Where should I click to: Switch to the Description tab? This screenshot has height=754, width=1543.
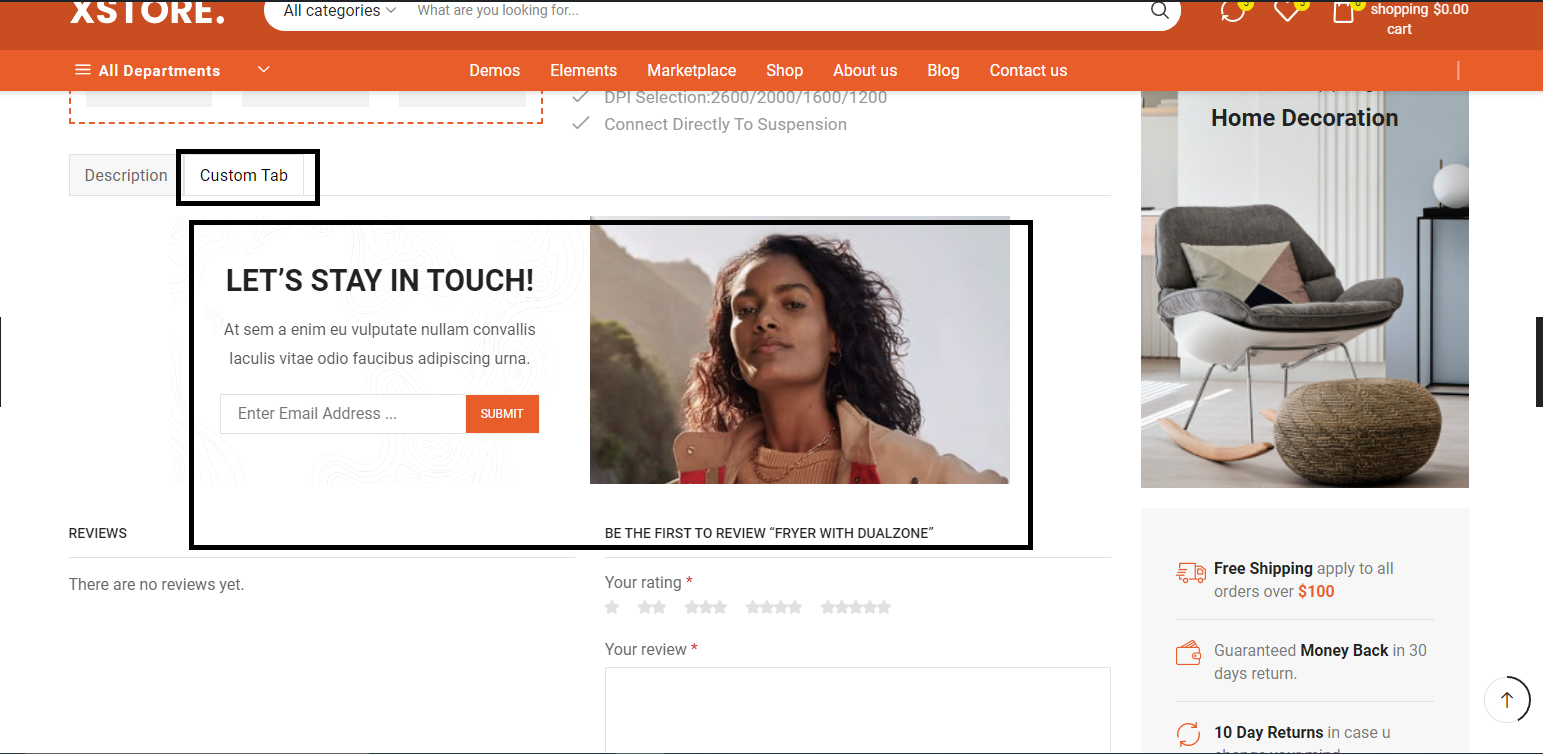(x=126, y=175)
